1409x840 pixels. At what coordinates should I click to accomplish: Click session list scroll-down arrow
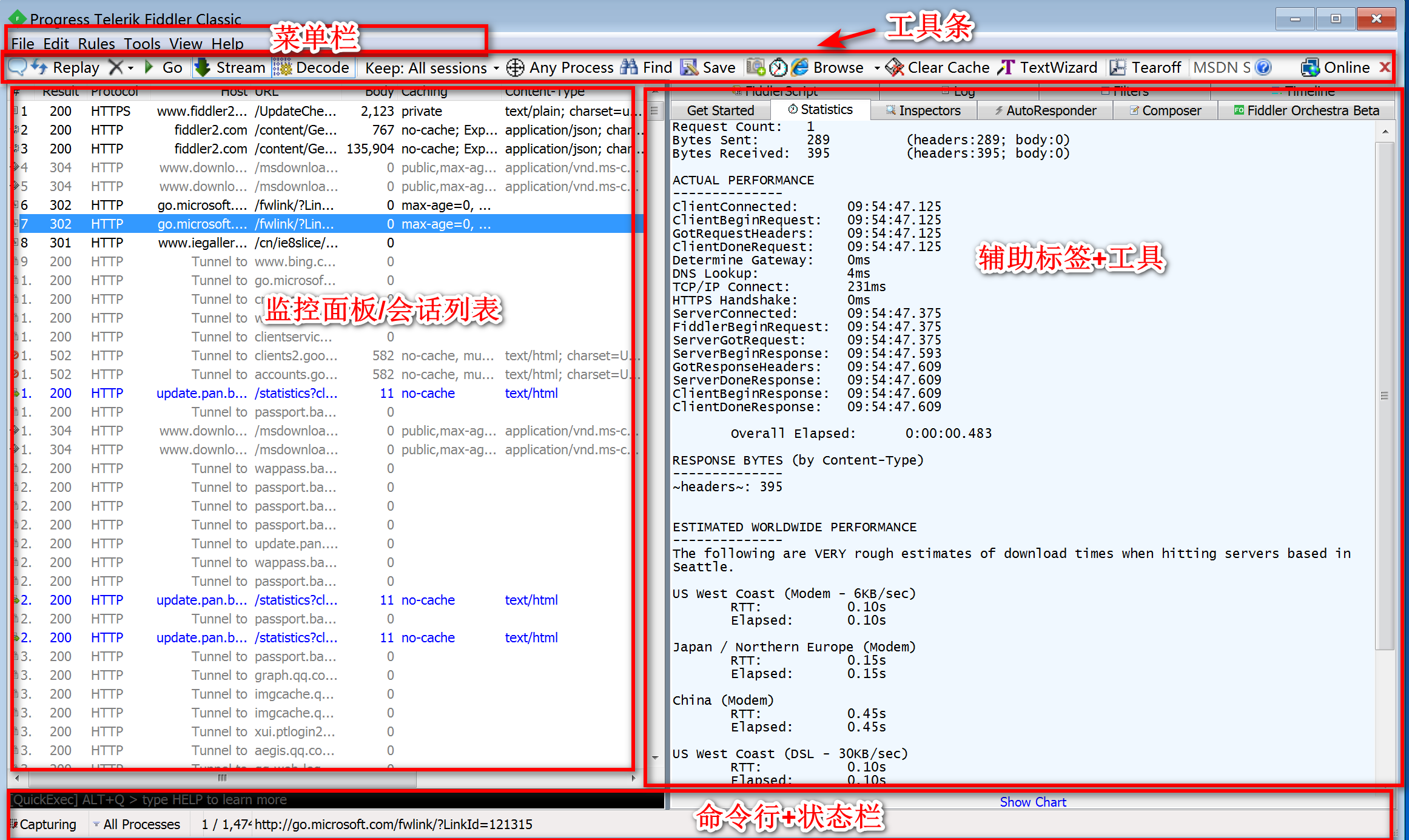[x=655, y=757]
